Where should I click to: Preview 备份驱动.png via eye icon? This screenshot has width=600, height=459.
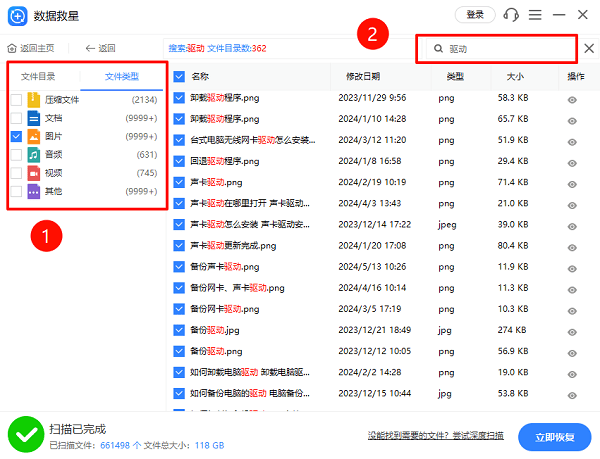click(572, 353)
